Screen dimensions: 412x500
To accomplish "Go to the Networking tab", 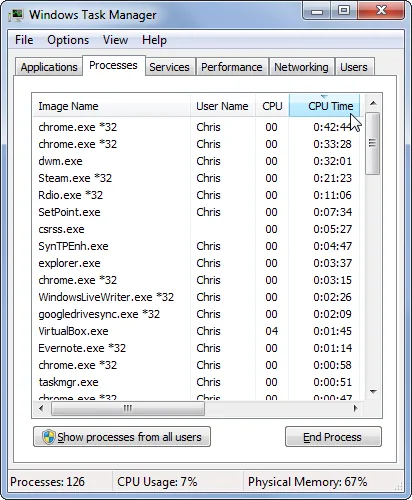I will tap(301, 67).
